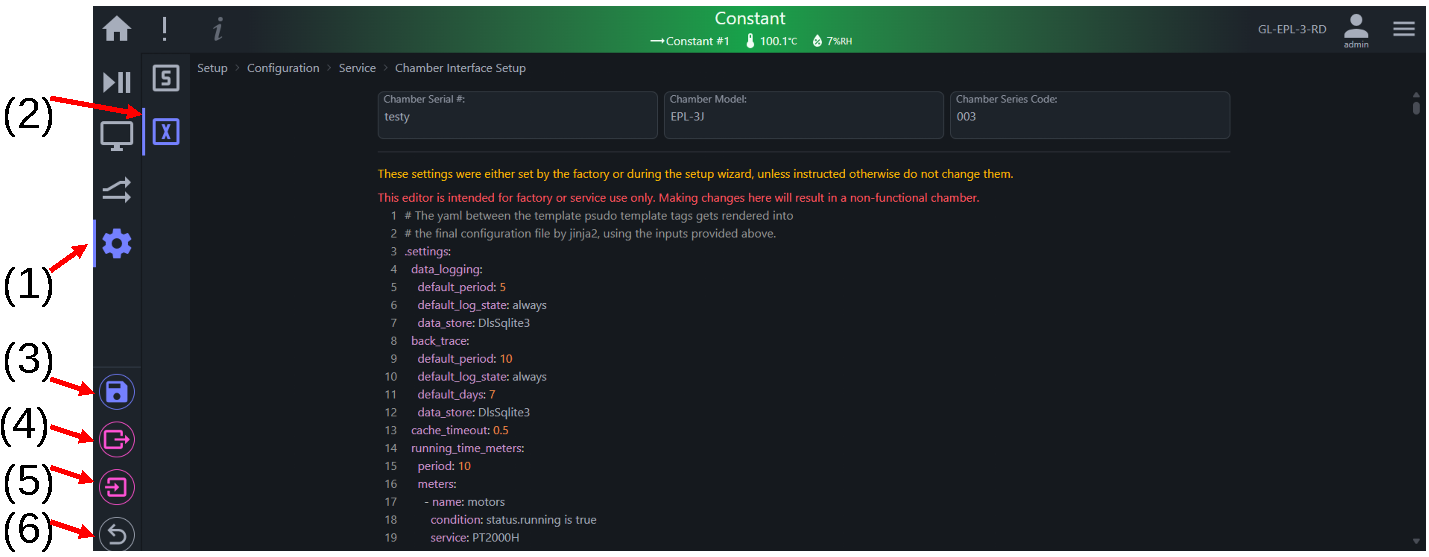Open the 'S' bracket submenu icon
The image size is (1429, 557).
(166, 78)
